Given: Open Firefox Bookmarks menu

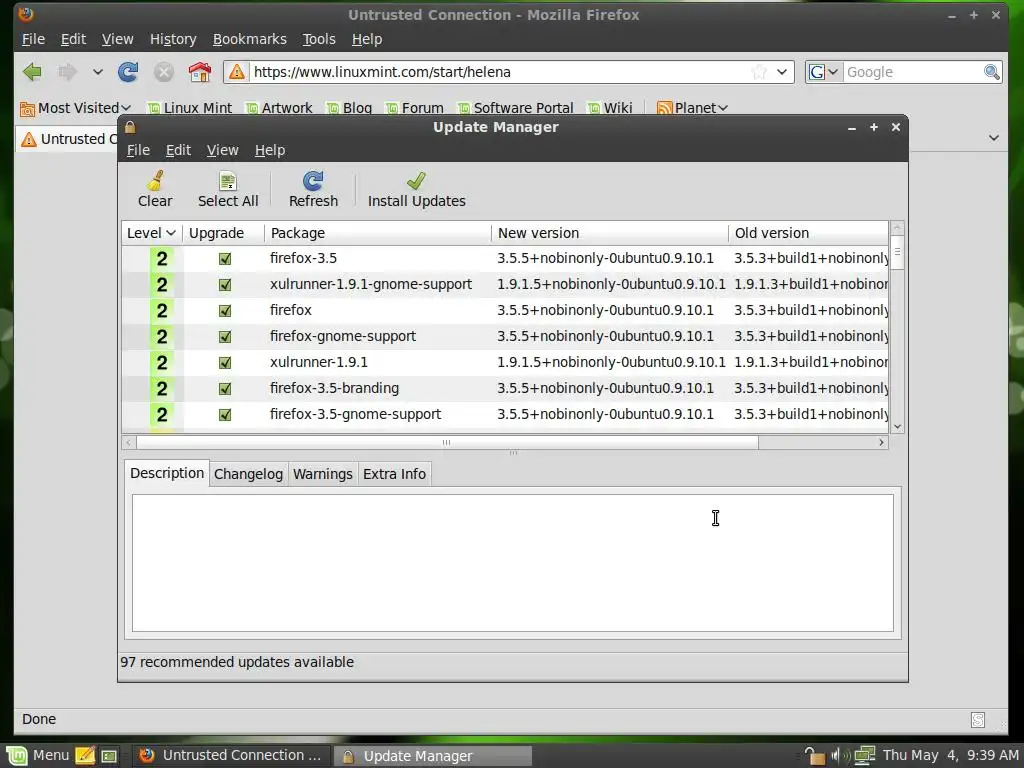Looking at the screenshot, I should 249,39.
